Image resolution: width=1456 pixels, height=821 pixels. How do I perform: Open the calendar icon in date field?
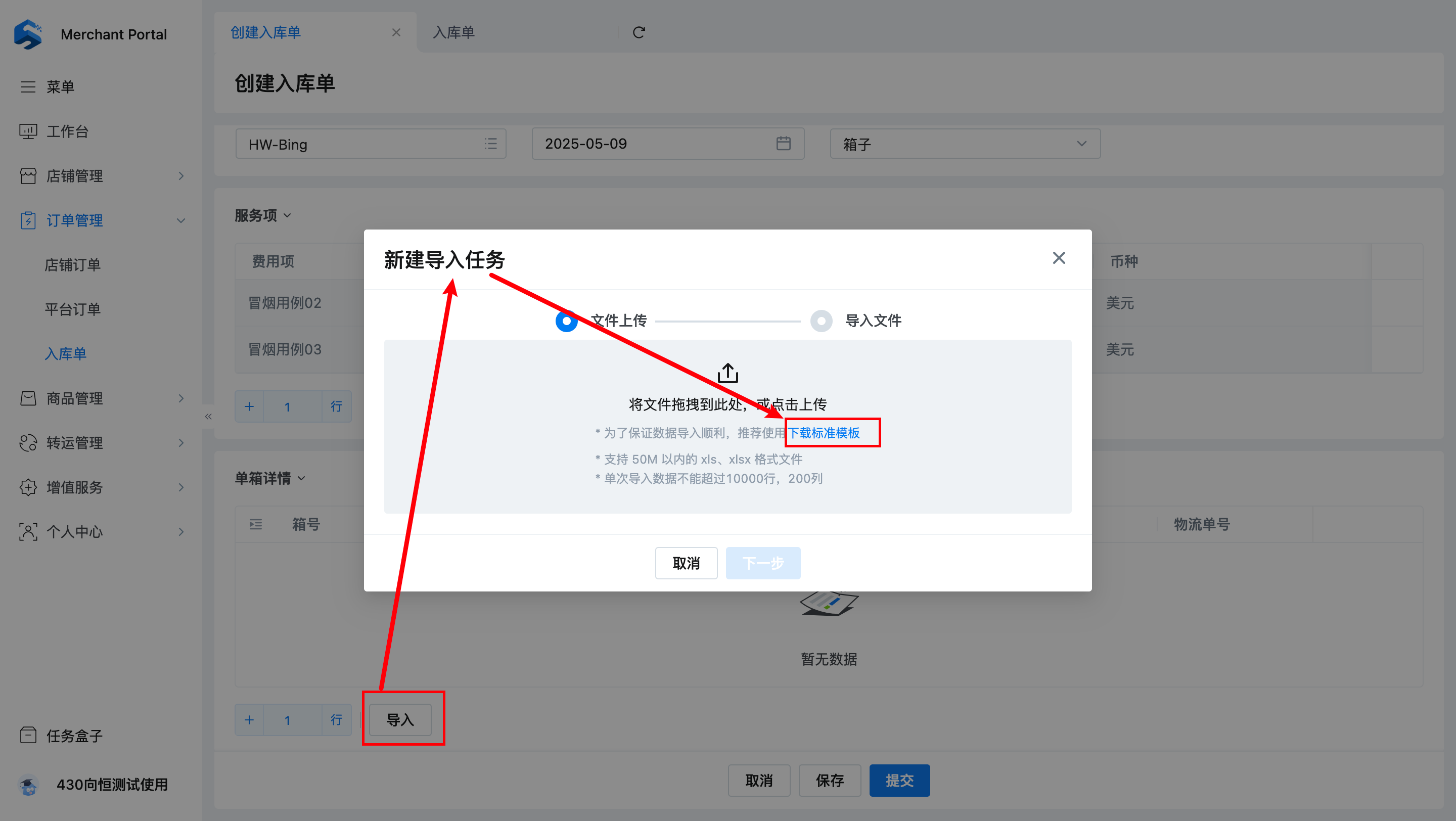pos(783,144)
